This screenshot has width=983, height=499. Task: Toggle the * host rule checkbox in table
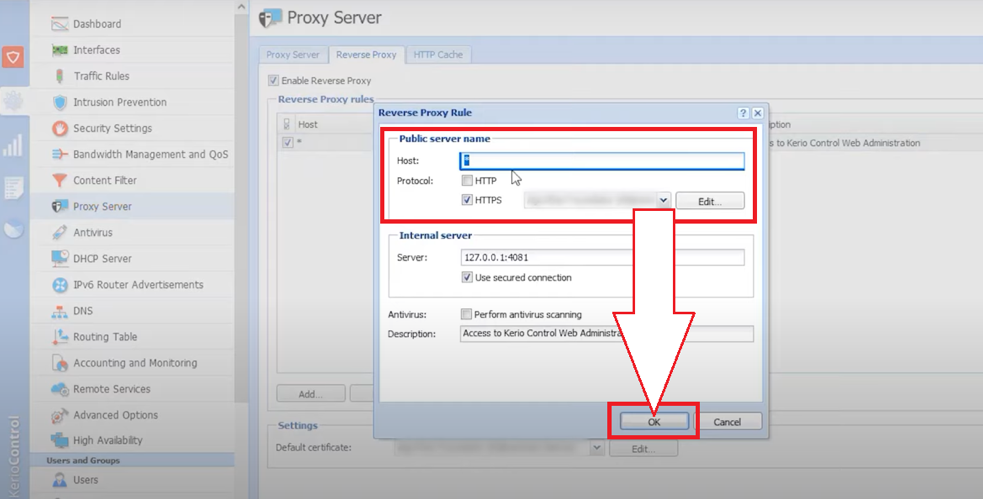(288, 142)
